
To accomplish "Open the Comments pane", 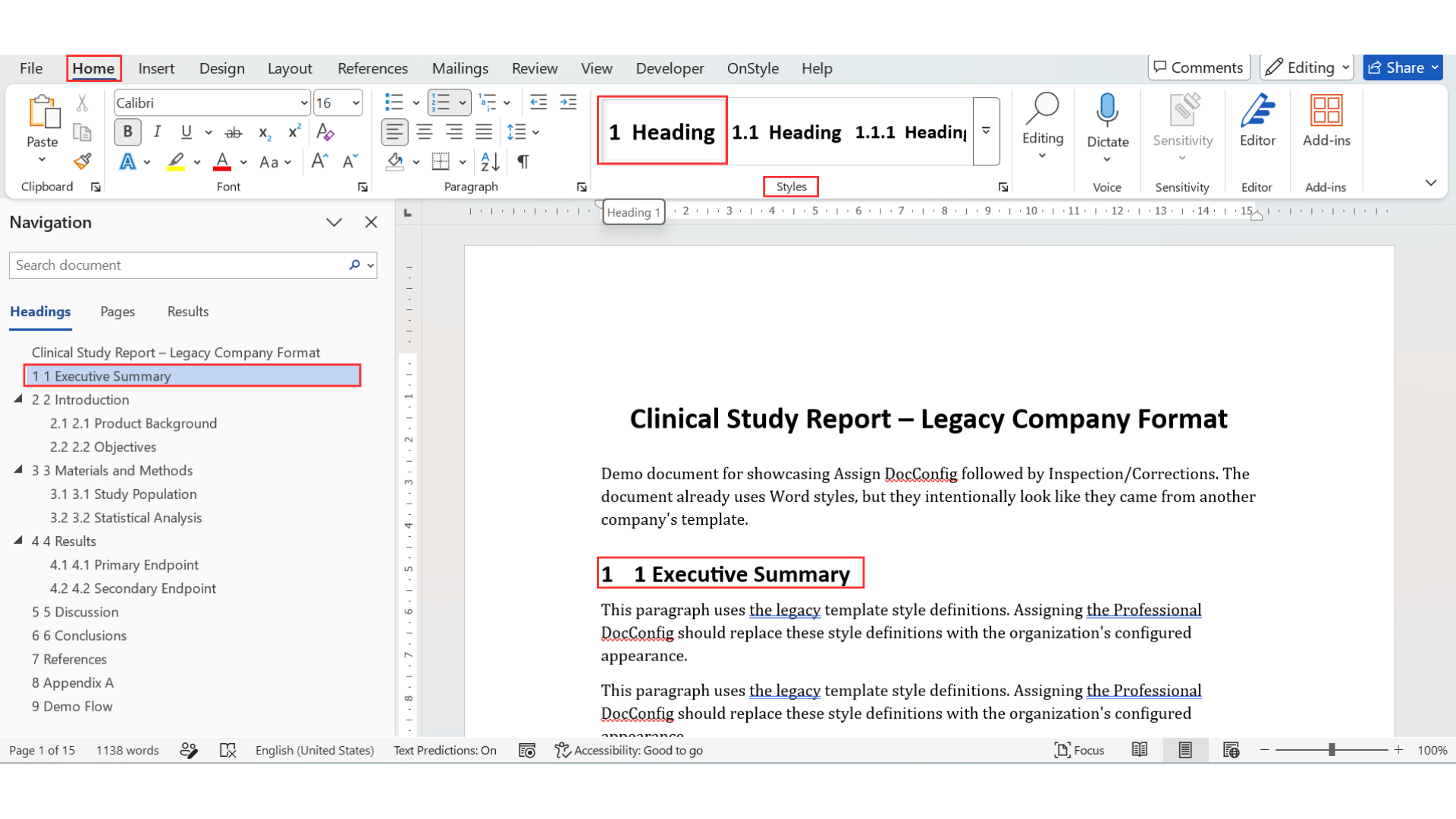I will click(x=1198, y=67).
